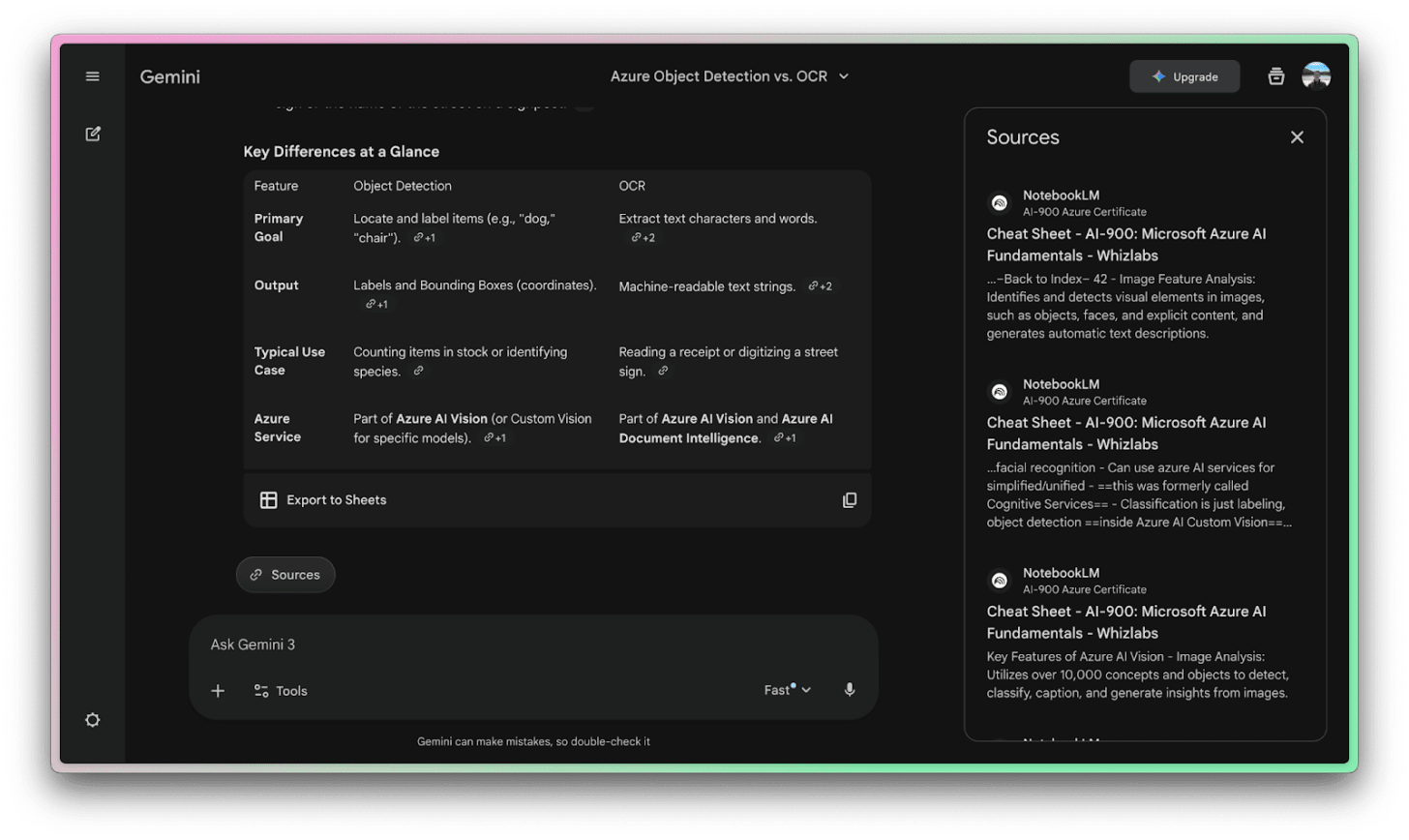The width and height of the screenshot is (1409, 840).
Task: Click 'Extract text characters and words.' cell
Action: 718,219
